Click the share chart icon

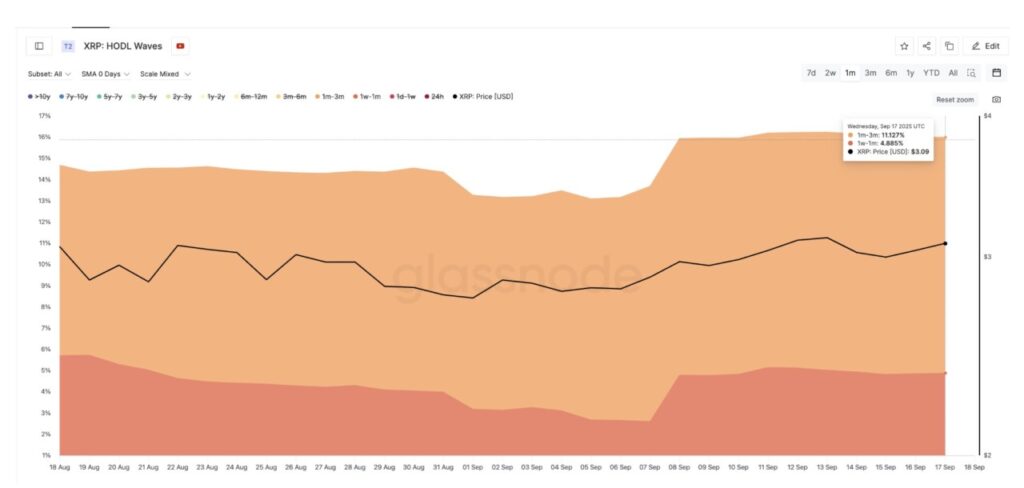(x=927, y=46)
